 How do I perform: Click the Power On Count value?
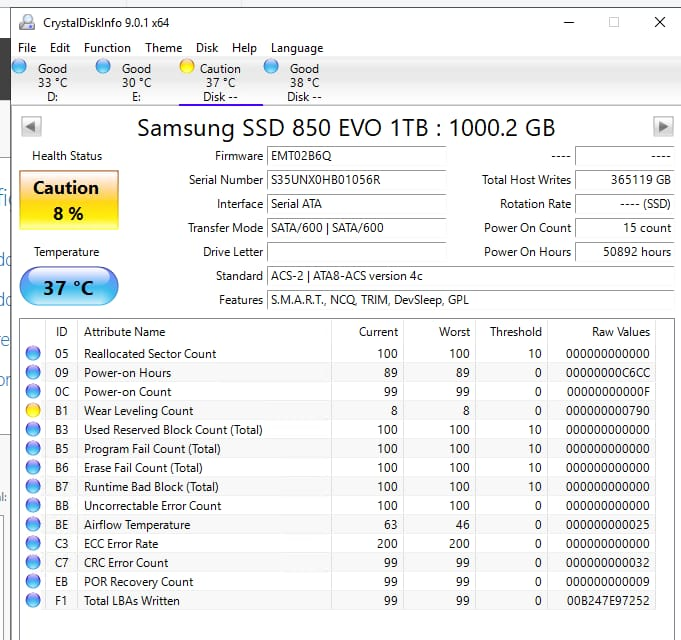point(625,228)
